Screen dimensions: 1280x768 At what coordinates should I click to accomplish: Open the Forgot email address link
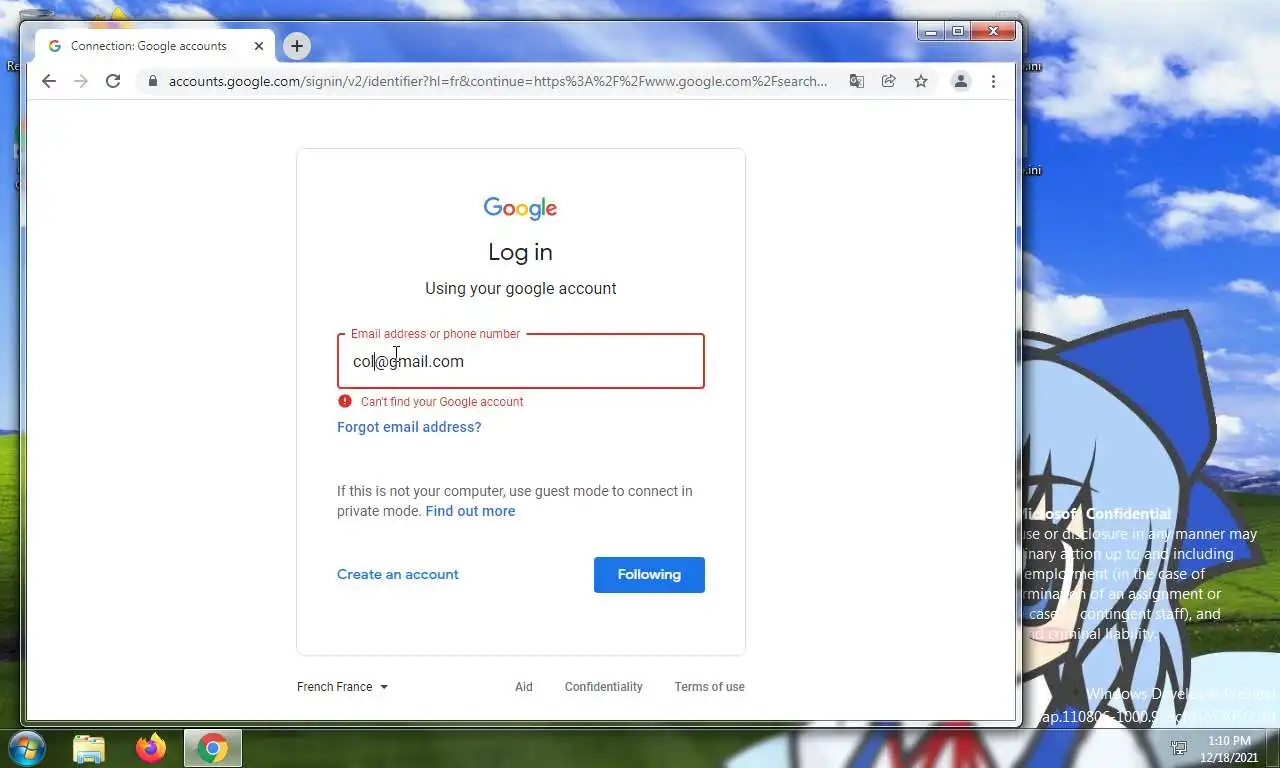[409, 427]
